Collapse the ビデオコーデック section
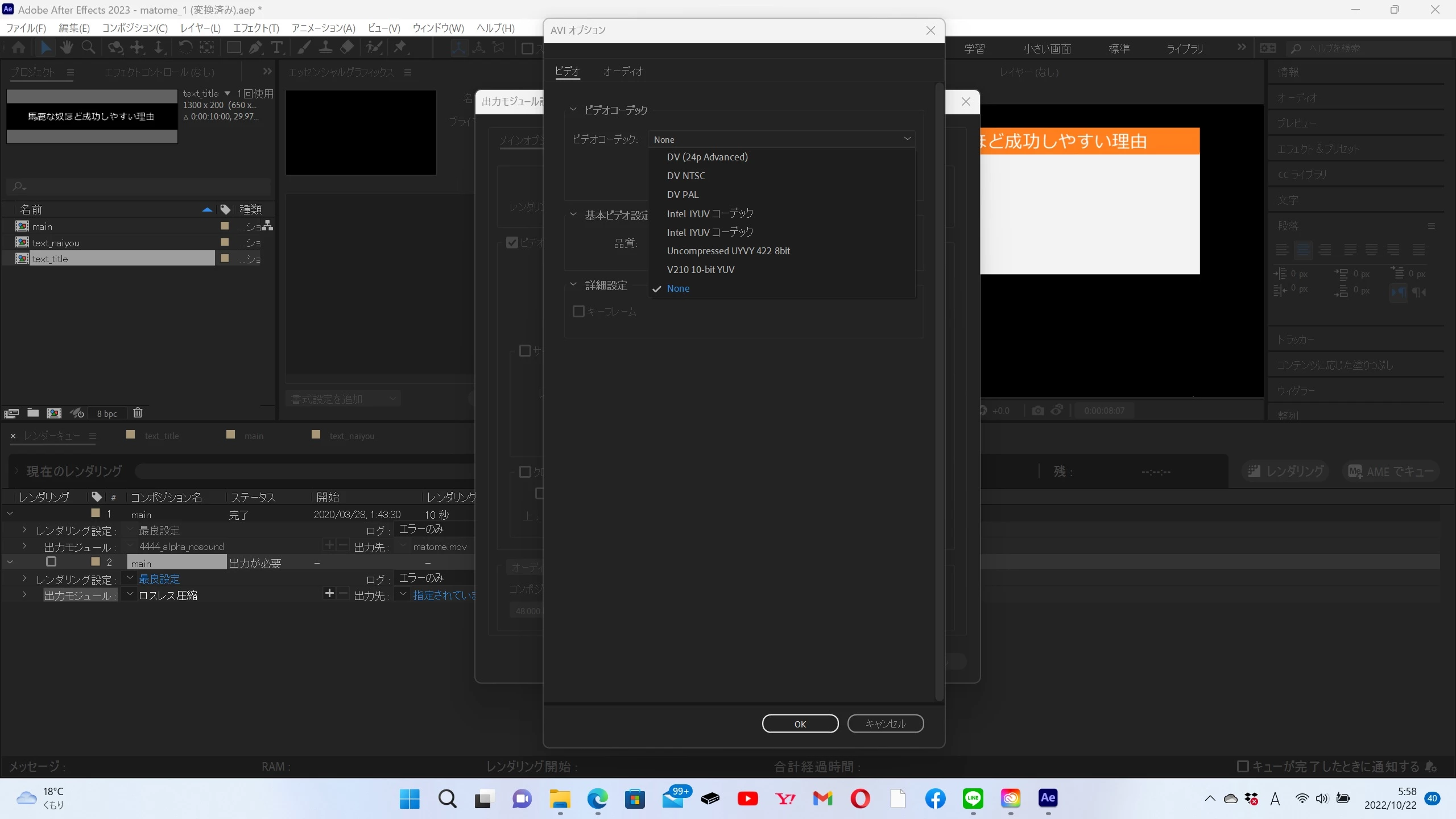This screenshot has width=1456, height=819. [x=573, y=110]
